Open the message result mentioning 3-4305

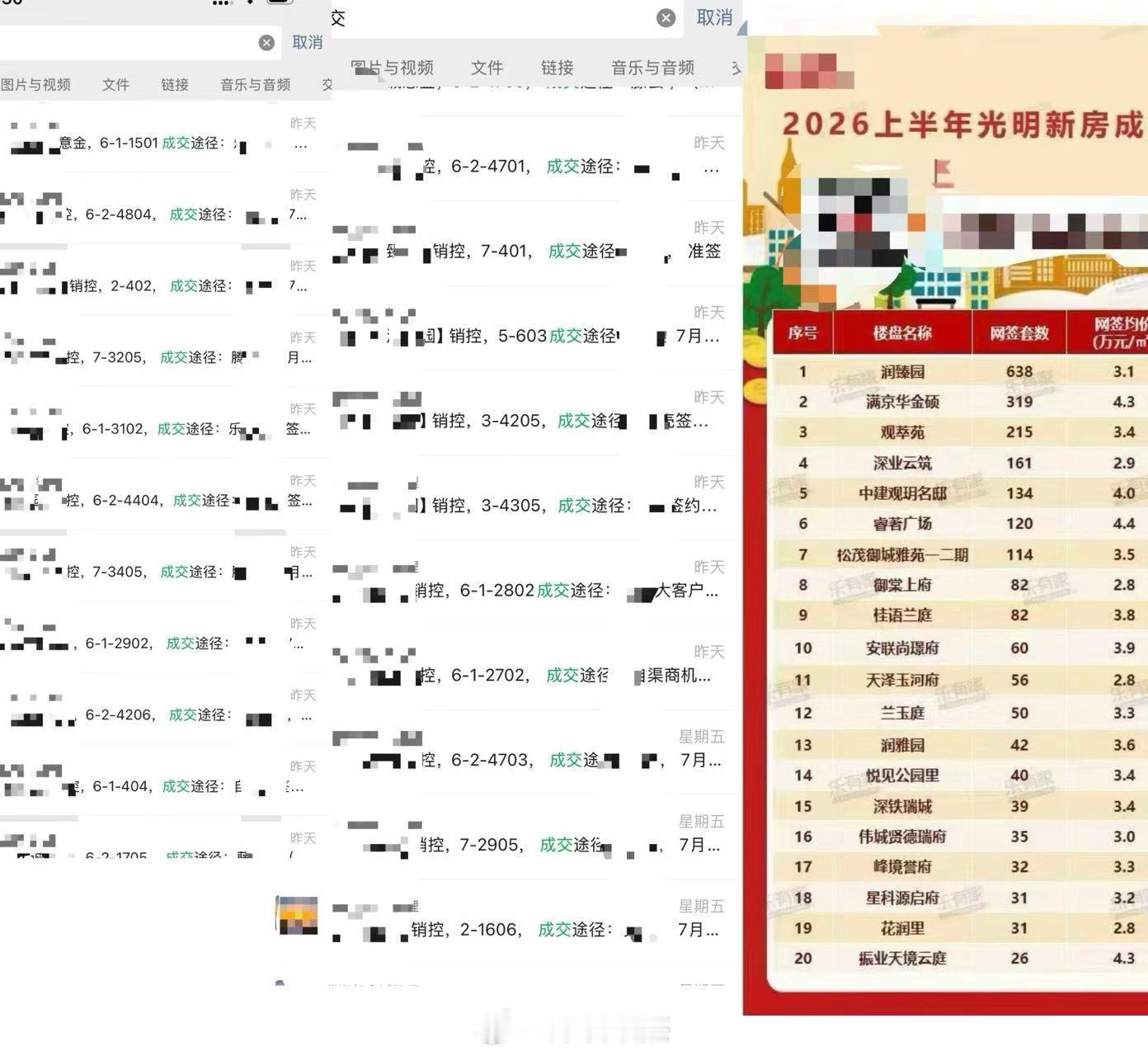pos(536,498)
